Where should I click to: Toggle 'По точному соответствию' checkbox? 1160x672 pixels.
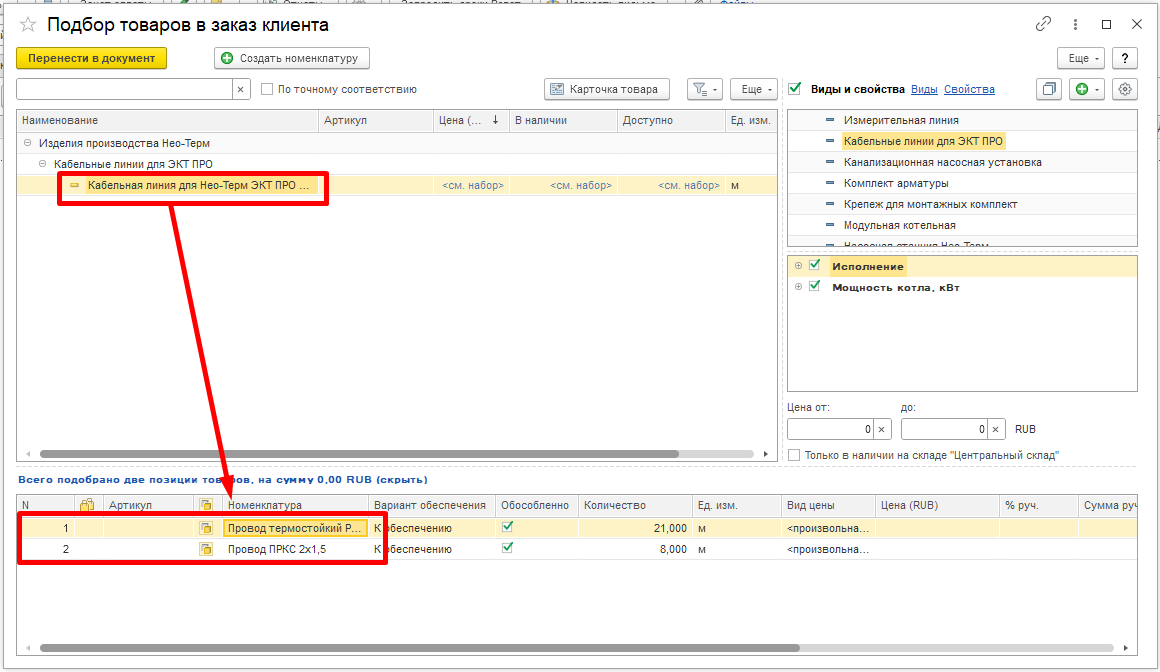tap(267, 90)
